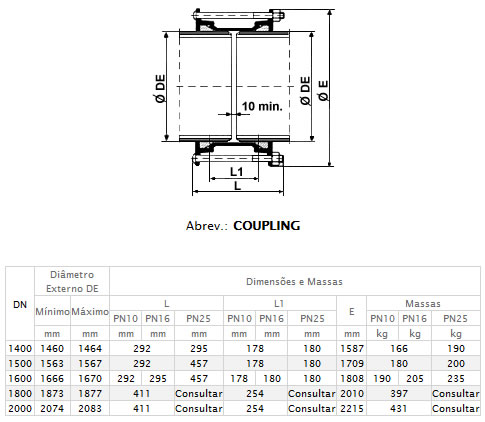The height and width of the screenshot is (422, 485).
Task: Click the "L1" group header in table
Action: [279, 304]
